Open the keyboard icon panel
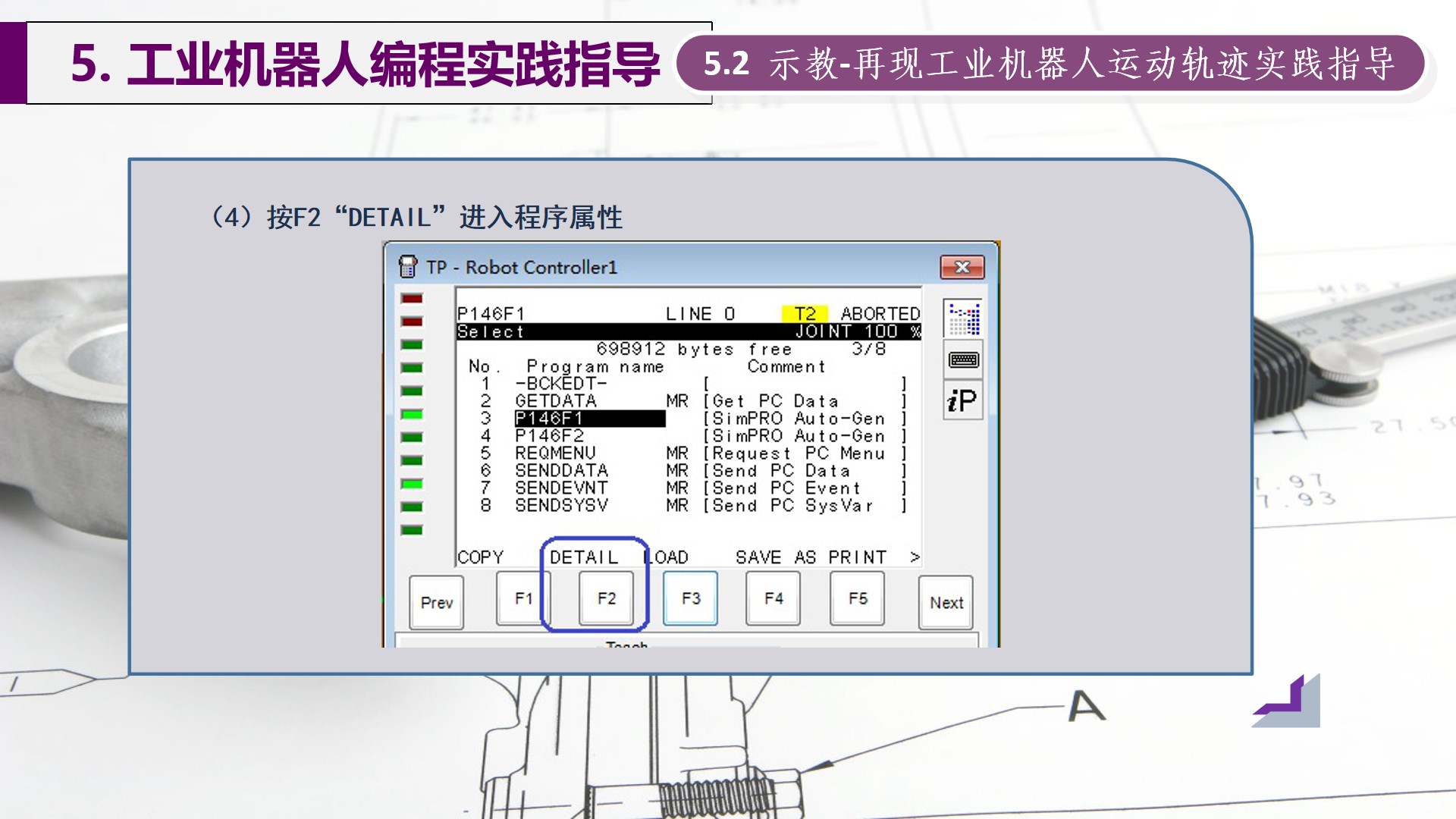Image resolution: width=1456 pixels, height=819 pixels. pos(964,359)
